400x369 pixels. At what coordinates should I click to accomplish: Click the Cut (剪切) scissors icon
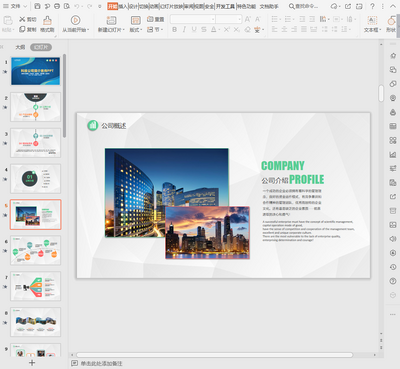point(22,19)
